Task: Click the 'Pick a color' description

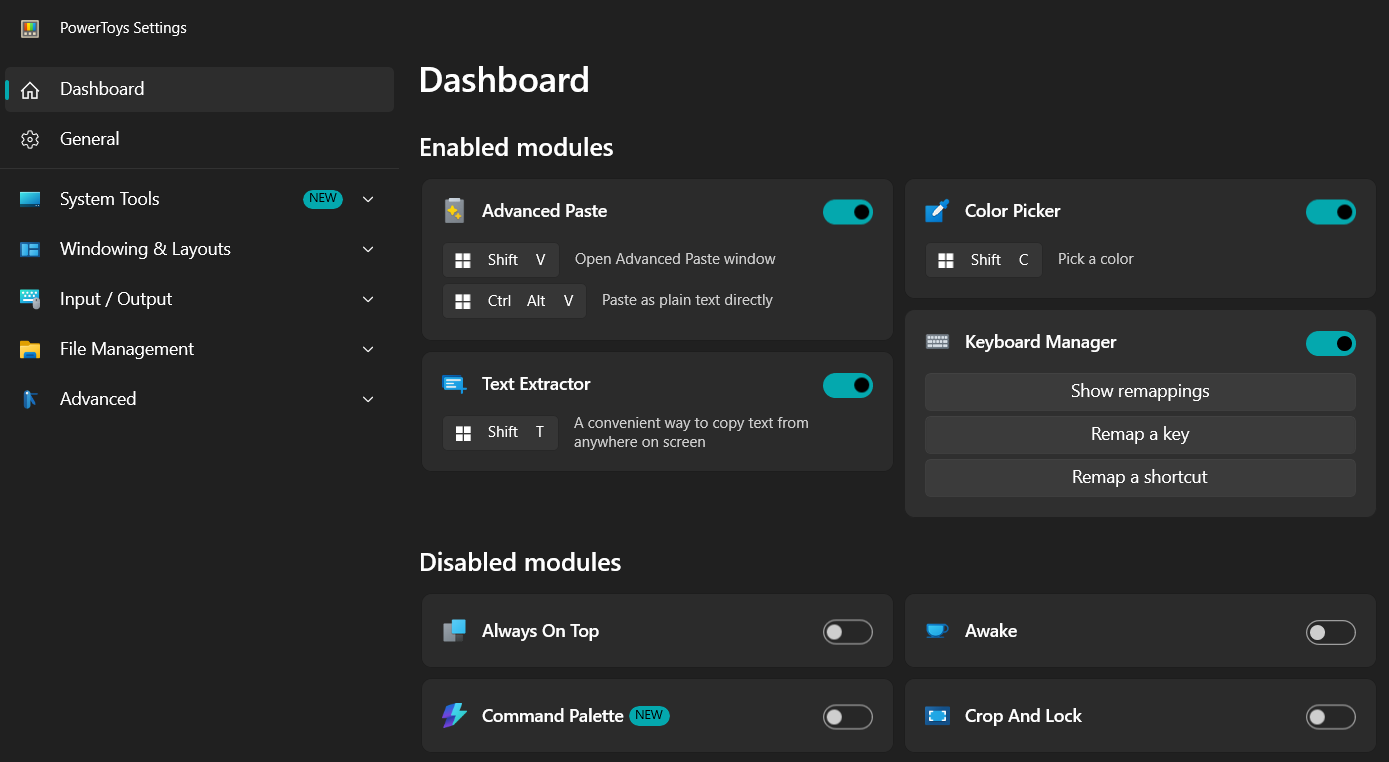Action: click(1096, 259)
